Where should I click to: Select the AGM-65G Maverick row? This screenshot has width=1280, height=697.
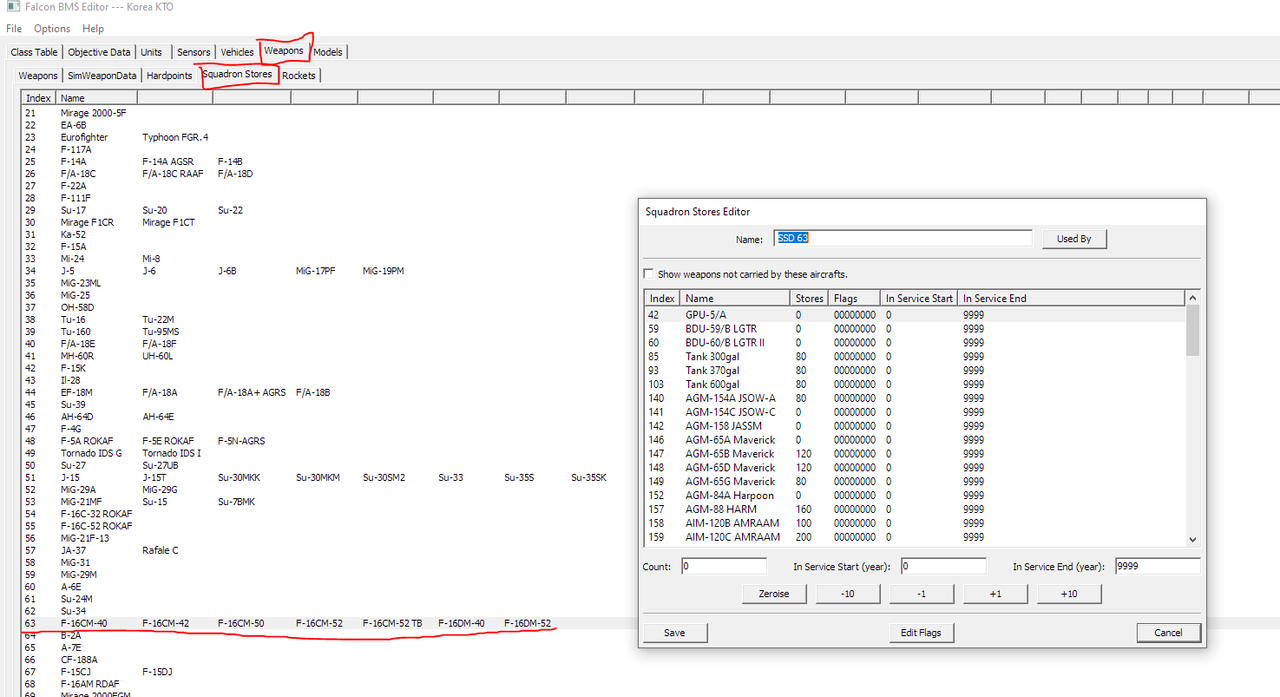tap(915, 481)
